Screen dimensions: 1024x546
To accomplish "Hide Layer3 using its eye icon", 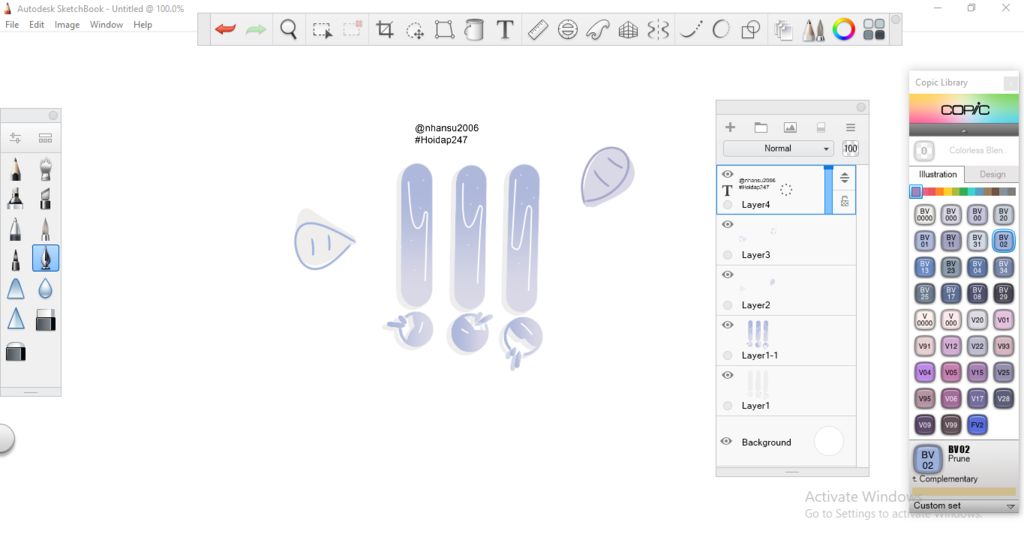I will [728, 224].
